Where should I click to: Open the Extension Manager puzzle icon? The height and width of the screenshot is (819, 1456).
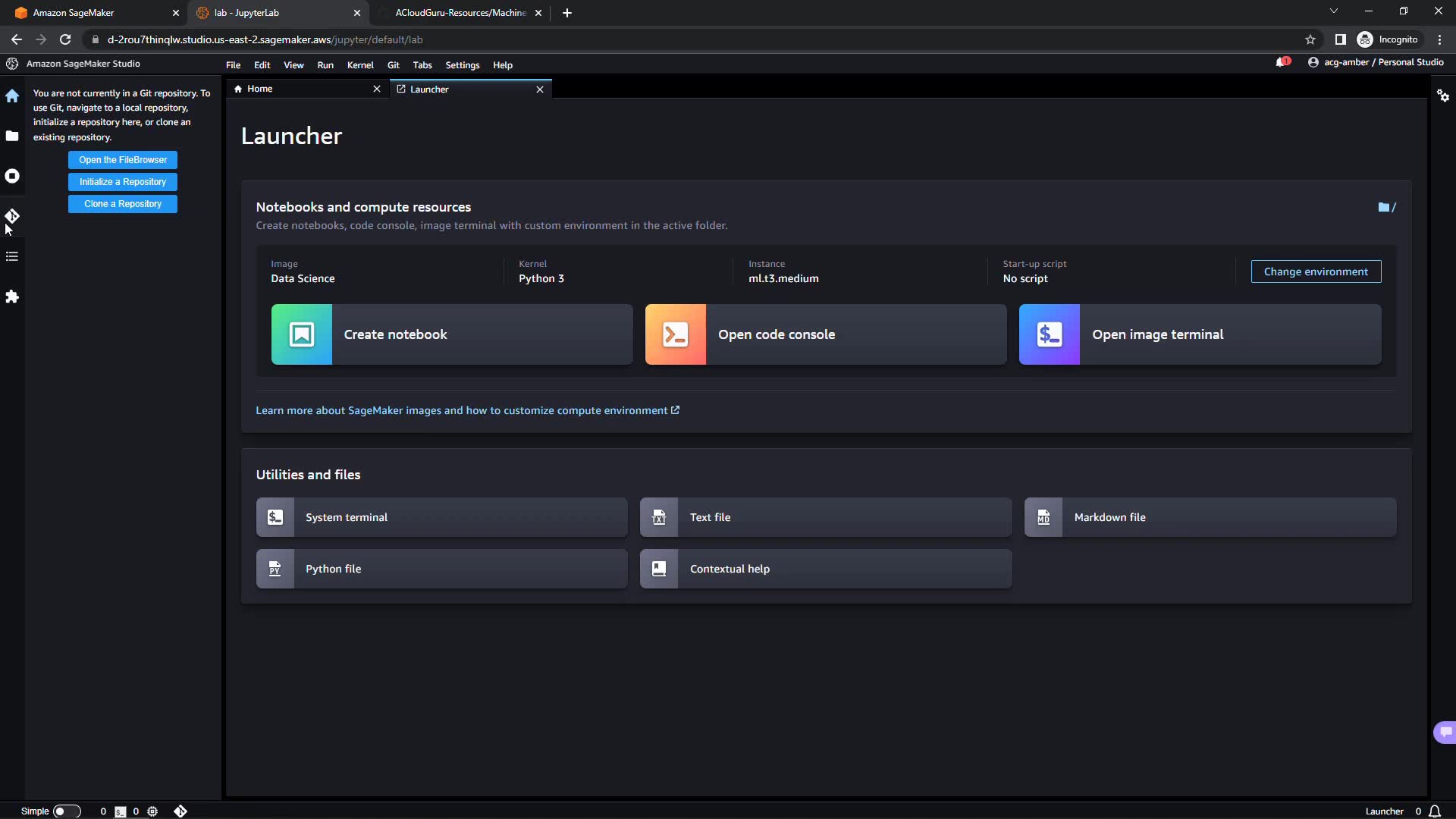12,297
